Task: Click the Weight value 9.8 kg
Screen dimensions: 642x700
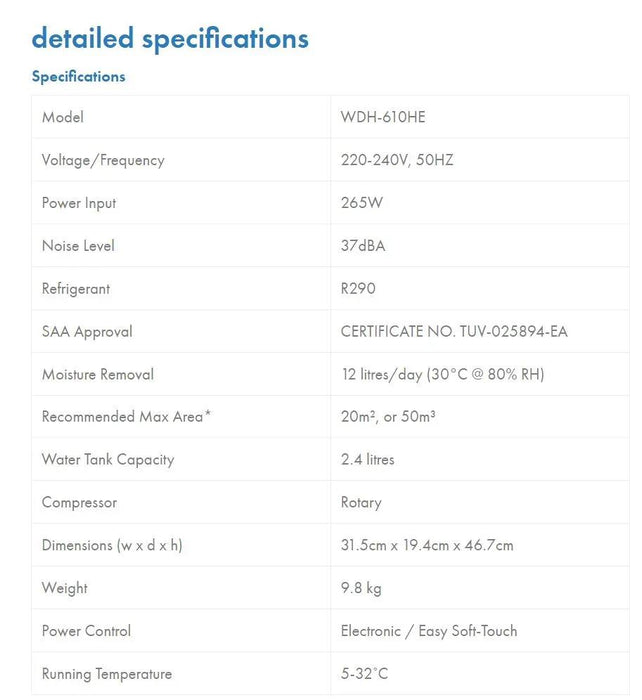Action: click(361, 589)
